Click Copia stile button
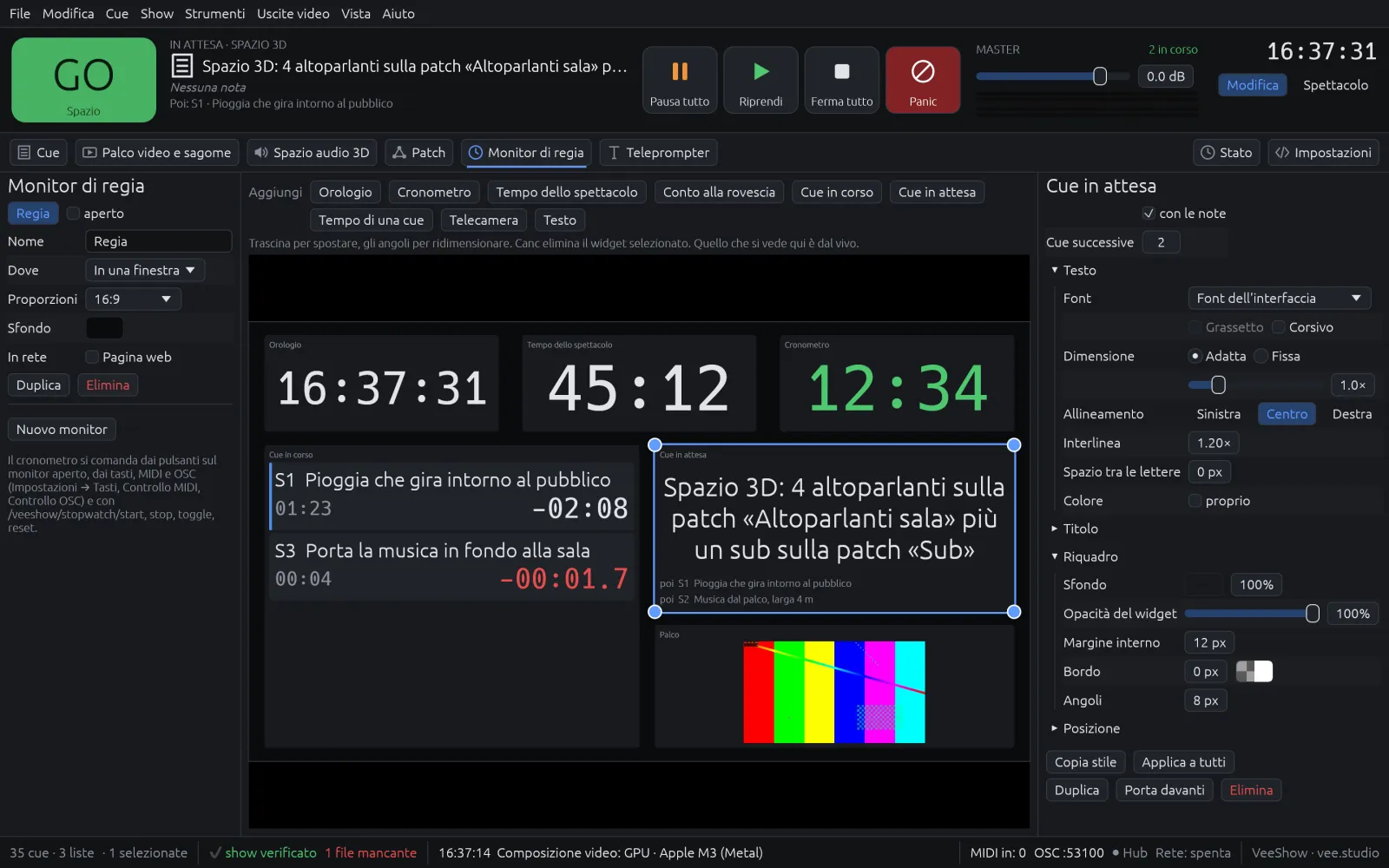This screenshot has height=868, width=1389. (1085, 762)
